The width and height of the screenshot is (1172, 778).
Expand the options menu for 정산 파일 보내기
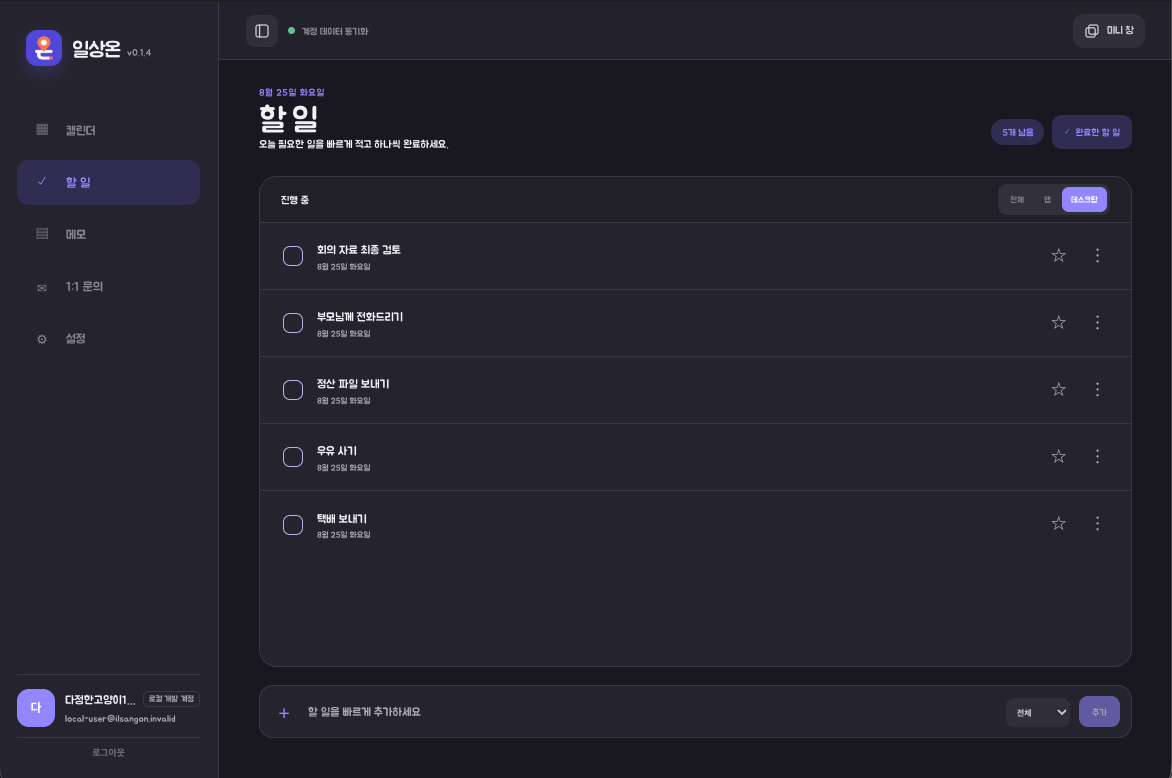point(1097,389)
